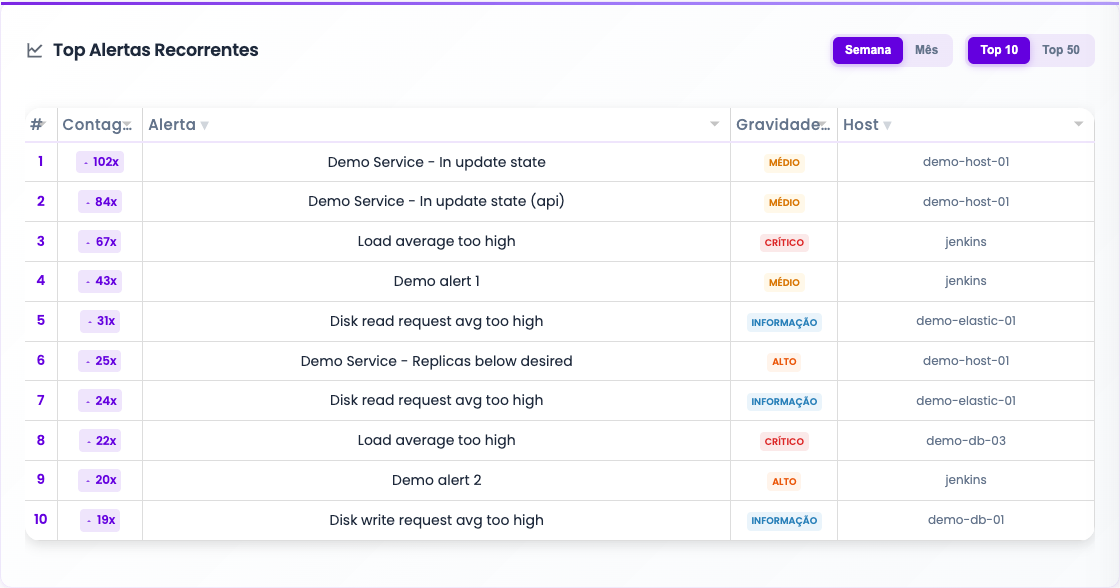Click host demo-host-01 in row 1

coord(966,162)
